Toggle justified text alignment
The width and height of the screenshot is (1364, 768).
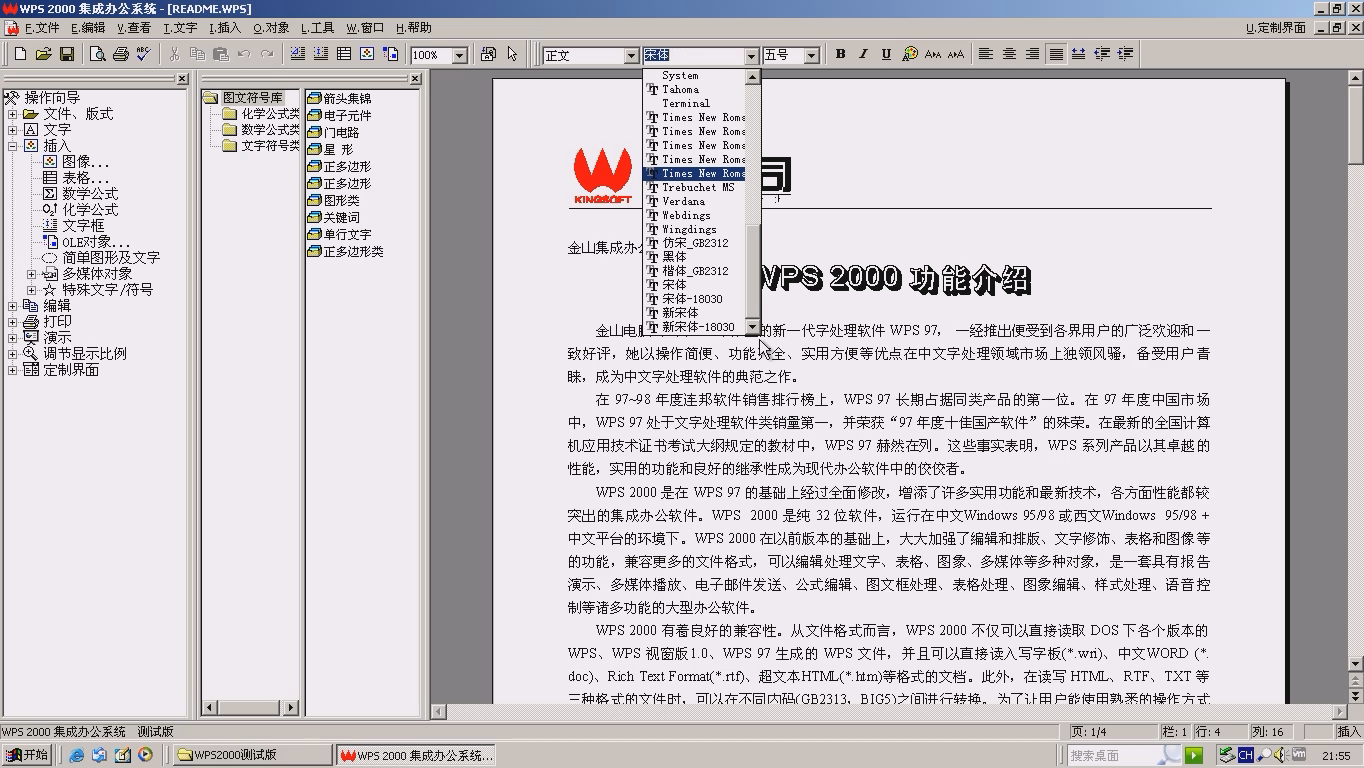pyautogui.click(x=1056, y=54)
